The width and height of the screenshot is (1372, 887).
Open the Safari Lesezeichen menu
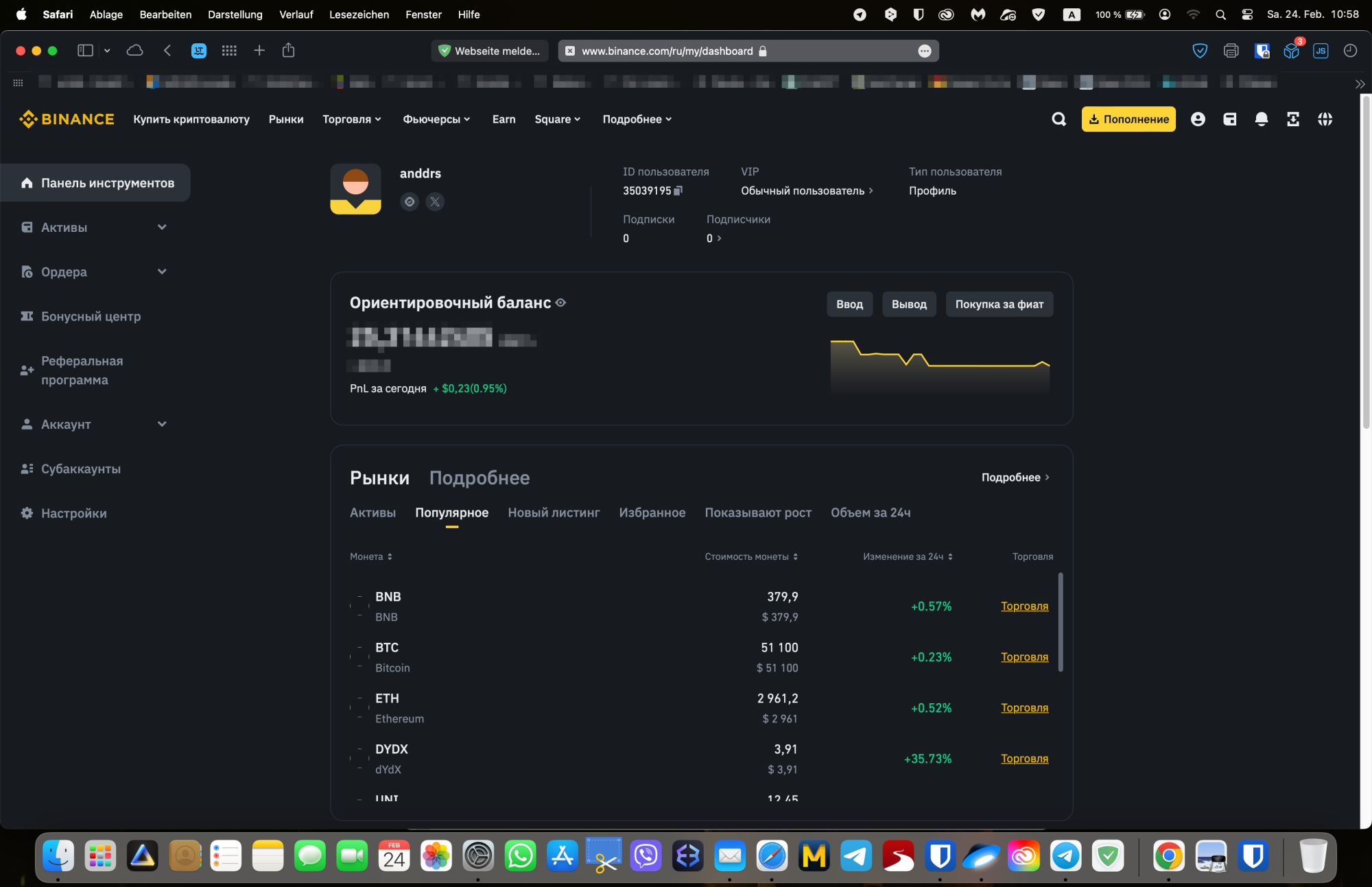[x=359, y=14]
